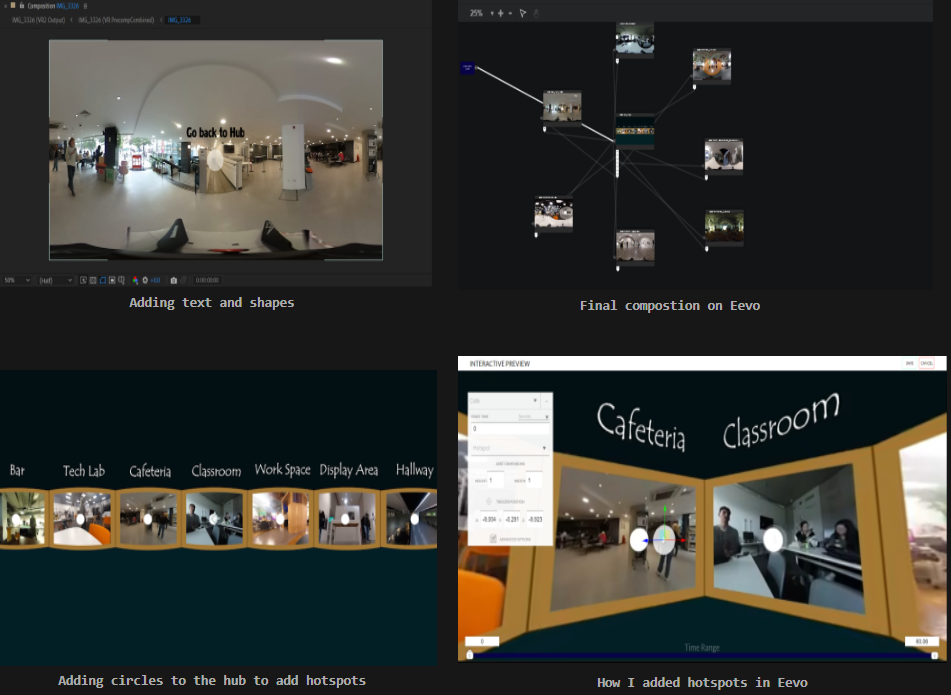This screenshot has width=951, height=695.
Task: Click the Z position field showing -0.023
Action: [x=535, y=519]
